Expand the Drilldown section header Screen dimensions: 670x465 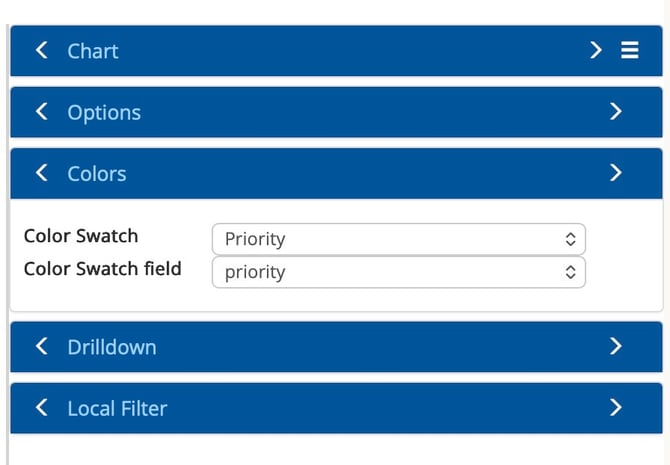(112, 347)
